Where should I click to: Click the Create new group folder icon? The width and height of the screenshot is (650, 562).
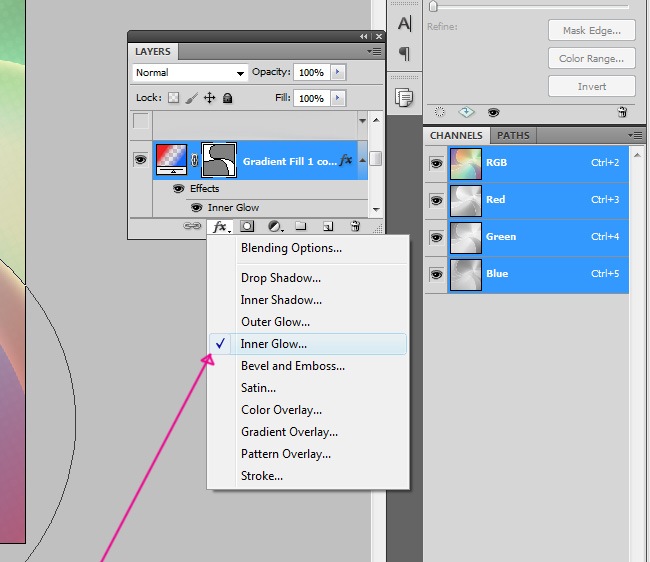[301, 227]
